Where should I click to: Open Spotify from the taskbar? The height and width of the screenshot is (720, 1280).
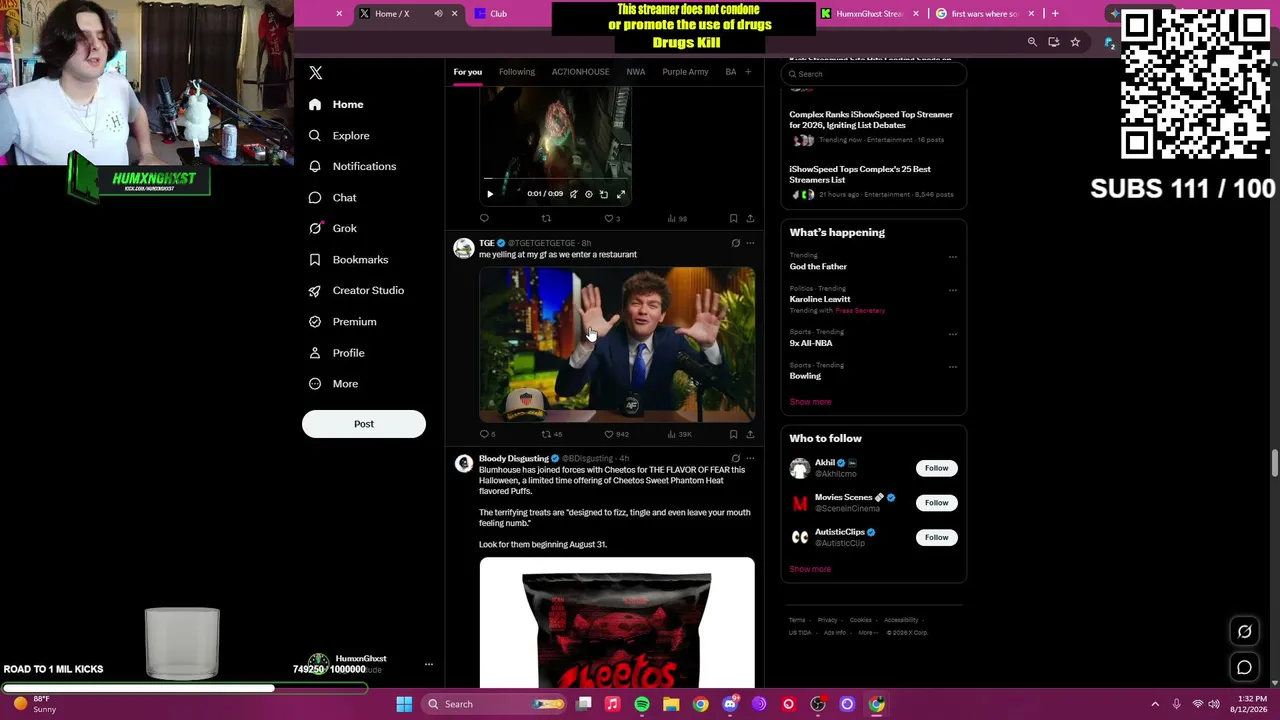[x=642, y=704]
